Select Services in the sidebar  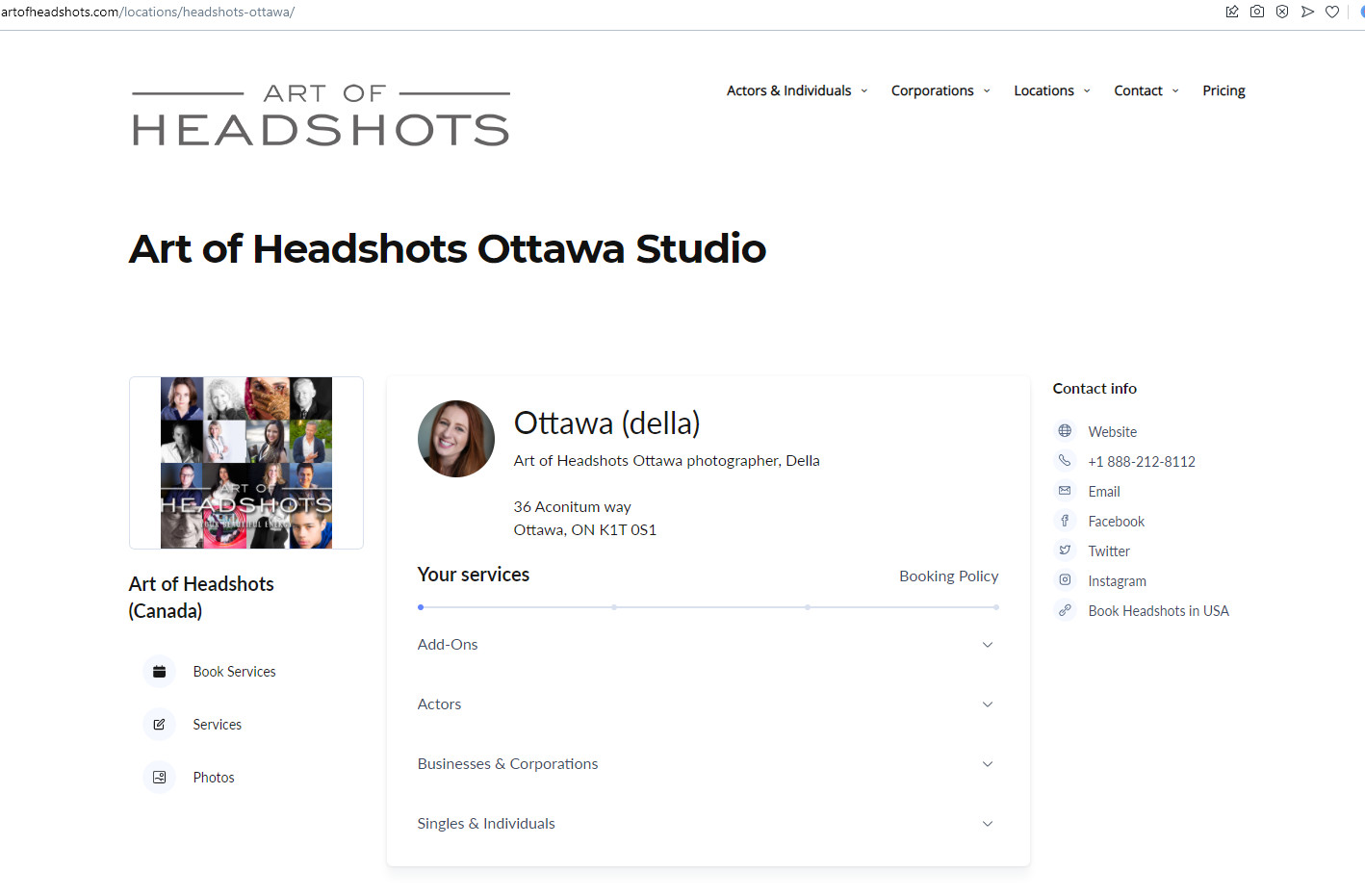point(217,725)
